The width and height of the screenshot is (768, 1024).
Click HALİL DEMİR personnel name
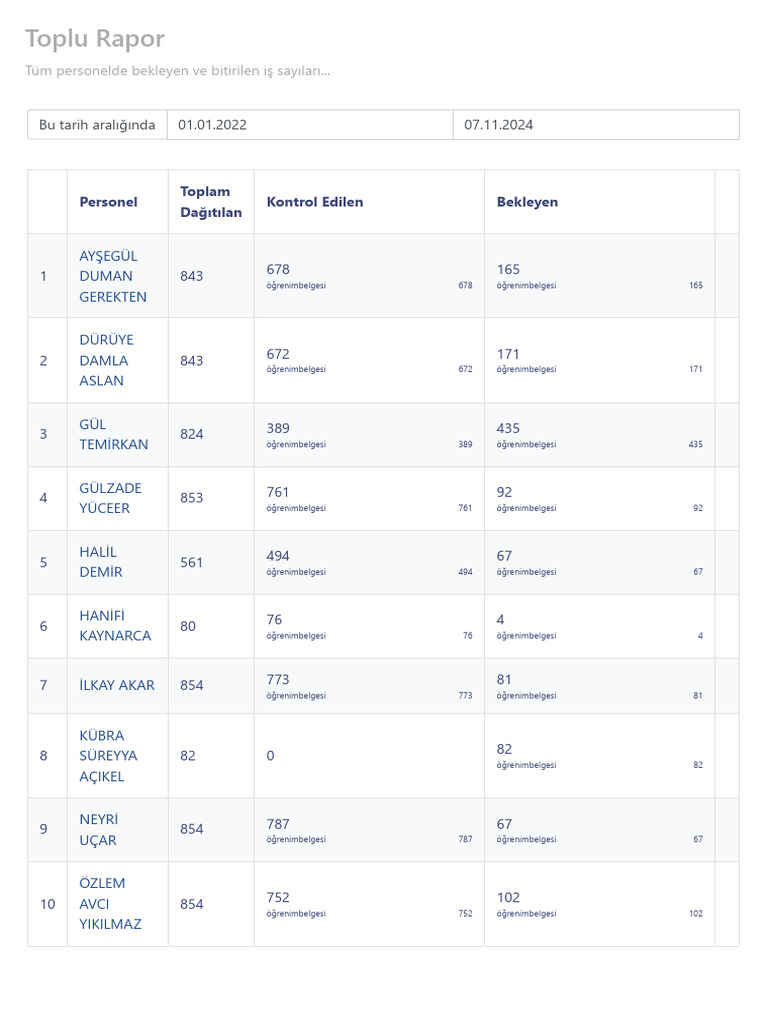[x=101, y=562]
